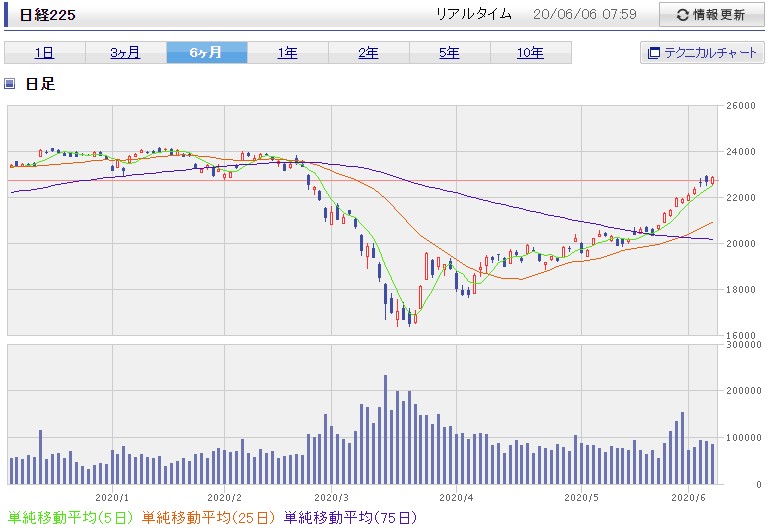Click the 単純移動平均(75日) purple legend label
This screenshot has height=530, width=772.
point(350,518)
